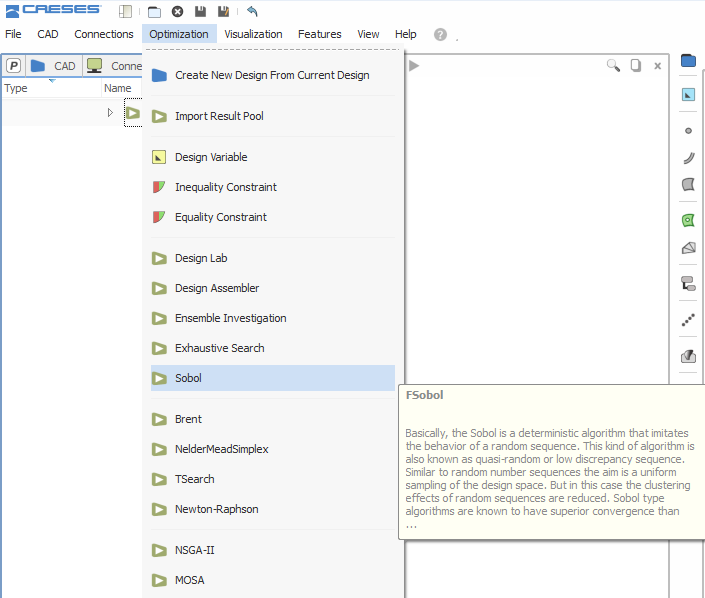Screen dimensions: 705x598
Task: Click the open project folder icon
Action: 154,11
